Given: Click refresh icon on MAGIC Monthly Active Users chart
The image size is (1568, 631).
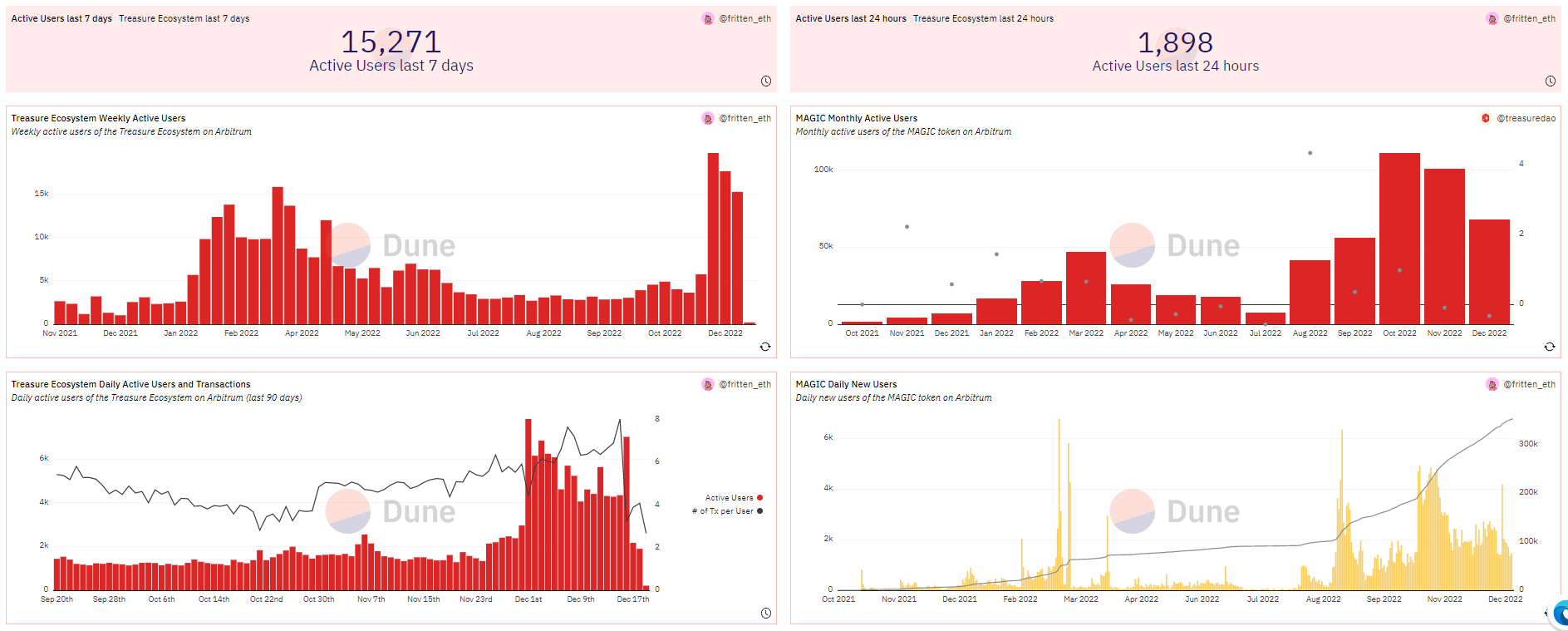Looking at the screenshot, I should (x=1550, y=347).
